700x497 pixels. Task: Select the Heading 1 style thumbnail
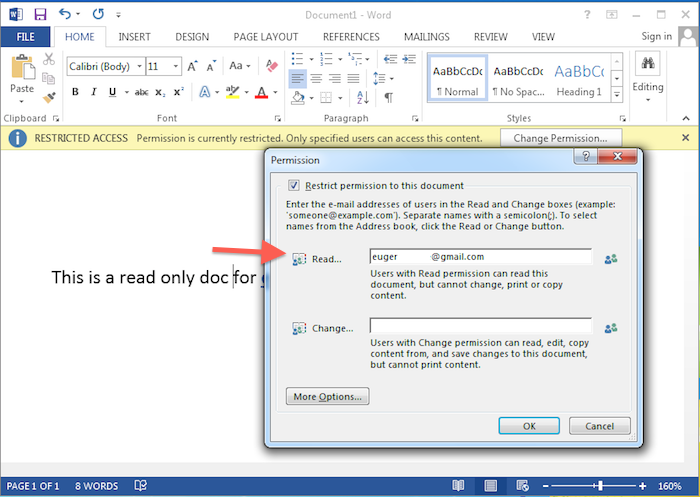click(579, 78)
